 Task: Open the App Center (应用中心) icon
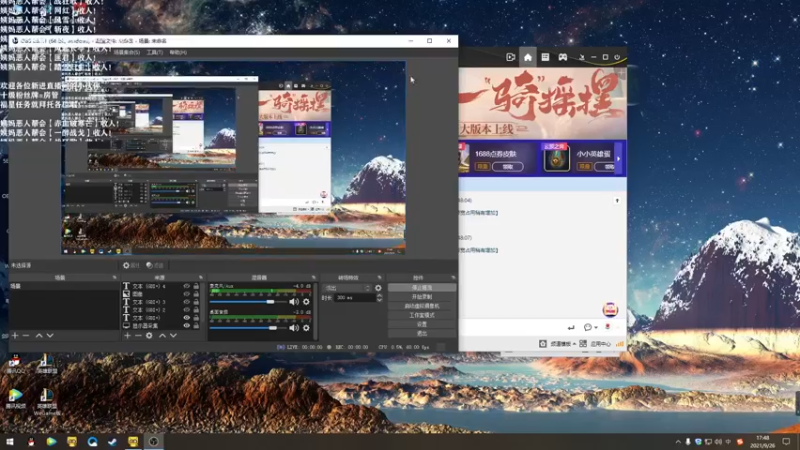583,343
